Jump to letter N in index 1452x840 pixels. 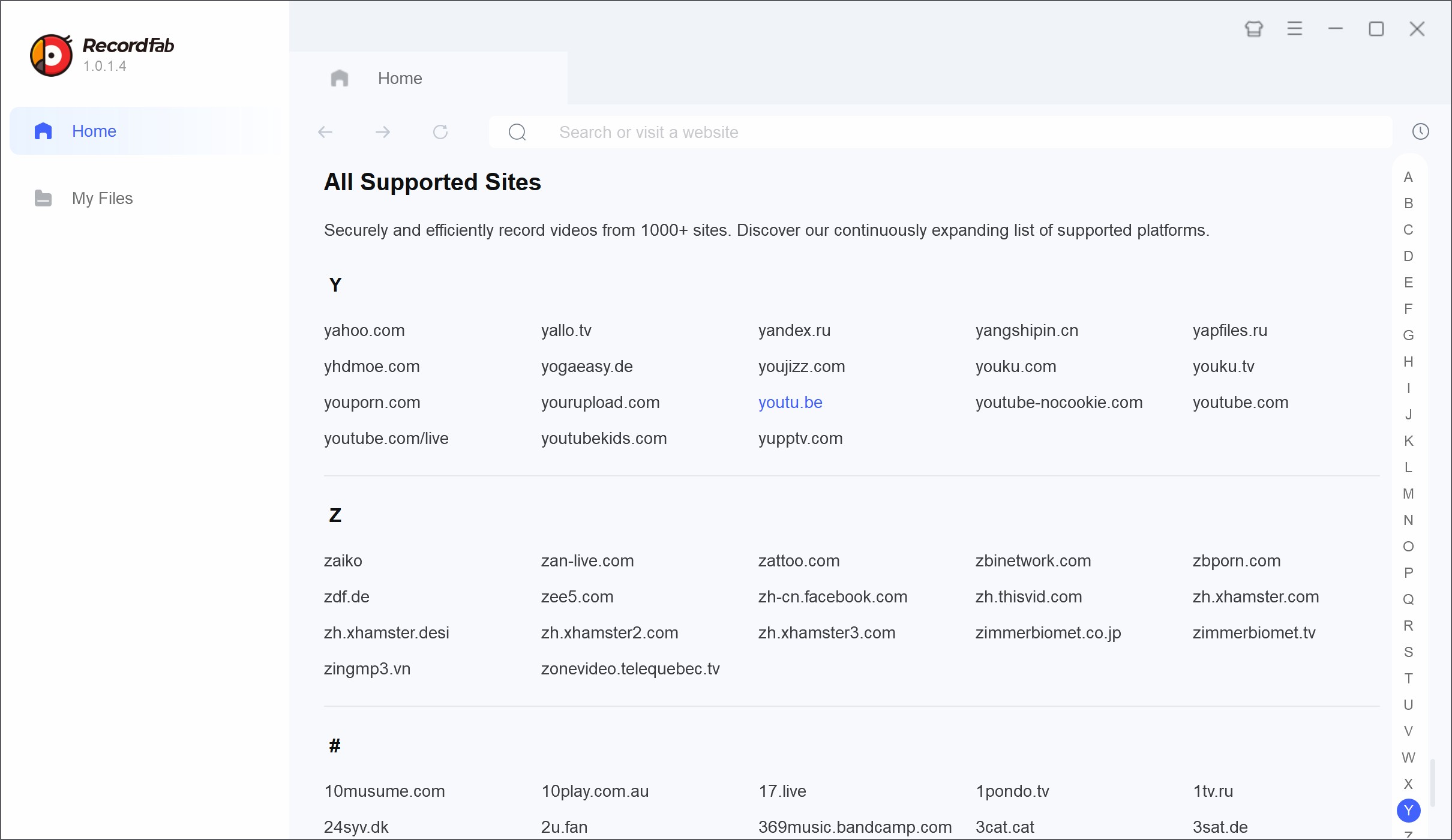click(x=1408, y=520)
